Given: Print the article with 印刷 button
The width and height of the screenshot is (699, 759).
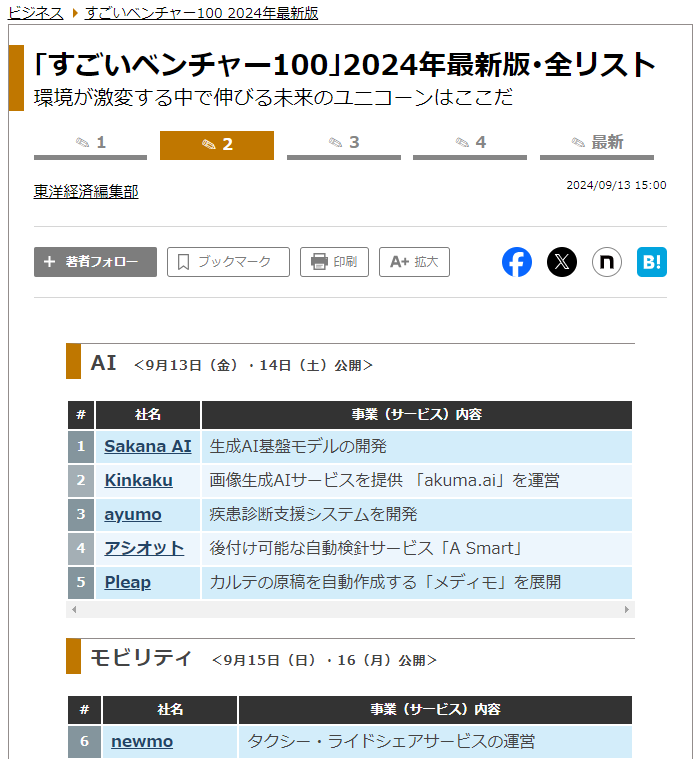Looking at the screenshot, I should pyautogui.click(x=334, y=262).
